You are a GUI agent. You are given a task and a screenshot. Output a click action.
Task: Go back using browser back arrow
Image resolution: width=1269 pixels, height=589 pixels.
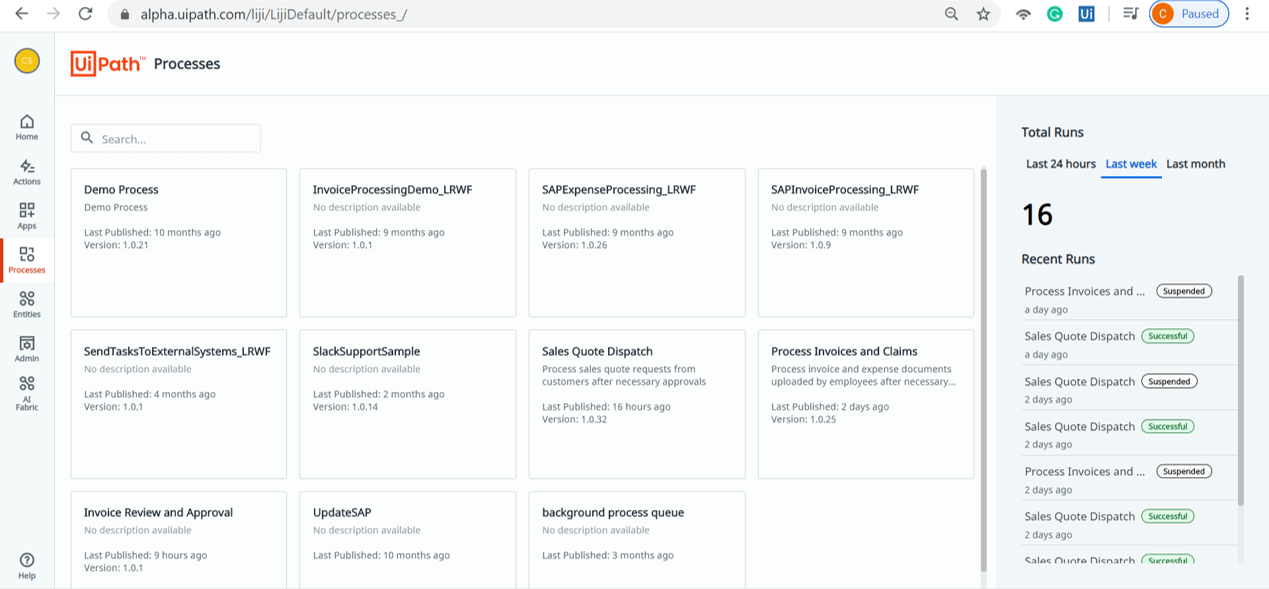[21, 14]
